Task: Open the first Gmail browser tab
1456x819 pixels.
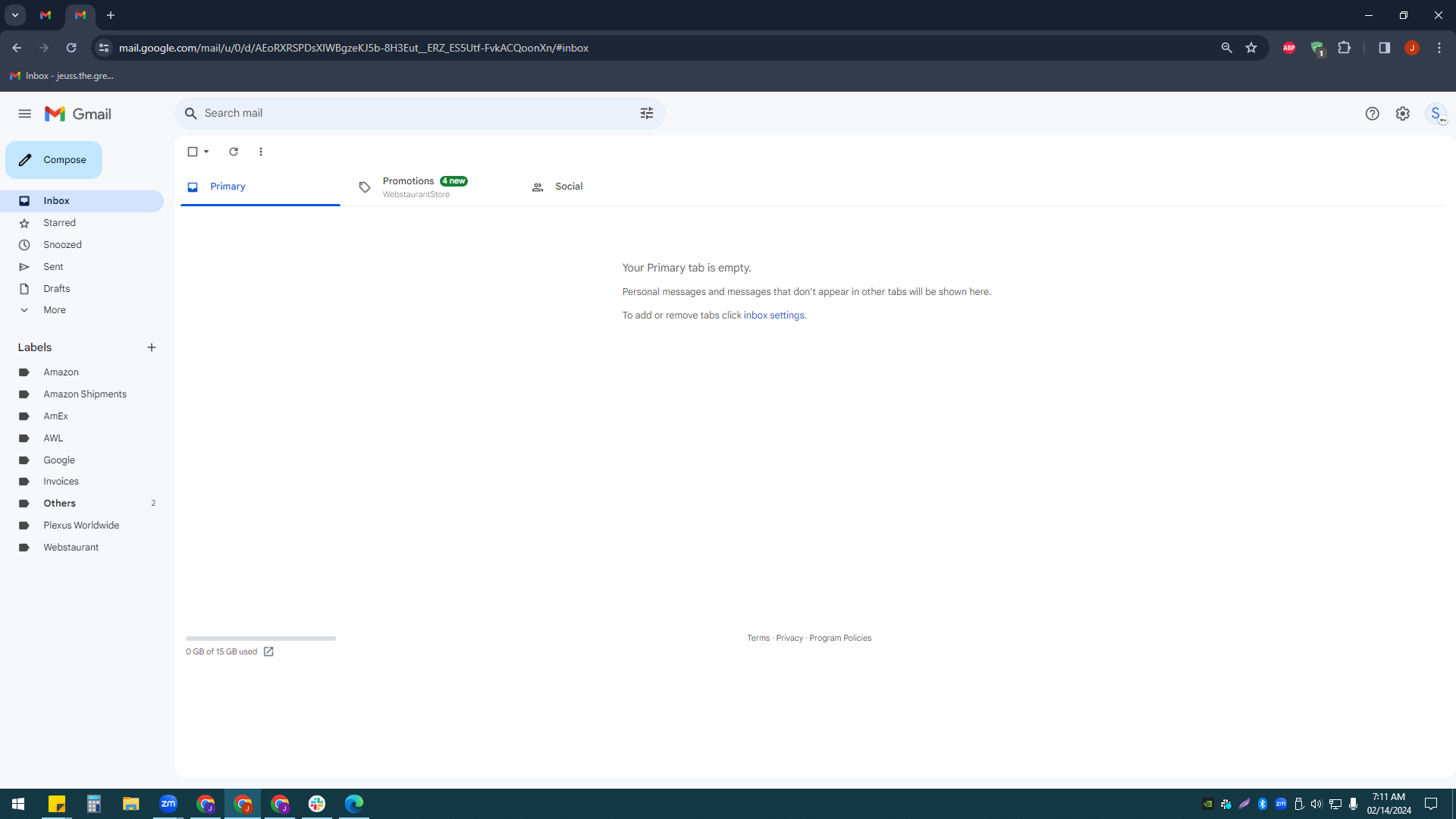Action: pyautogui.click(x=45, y=15)
